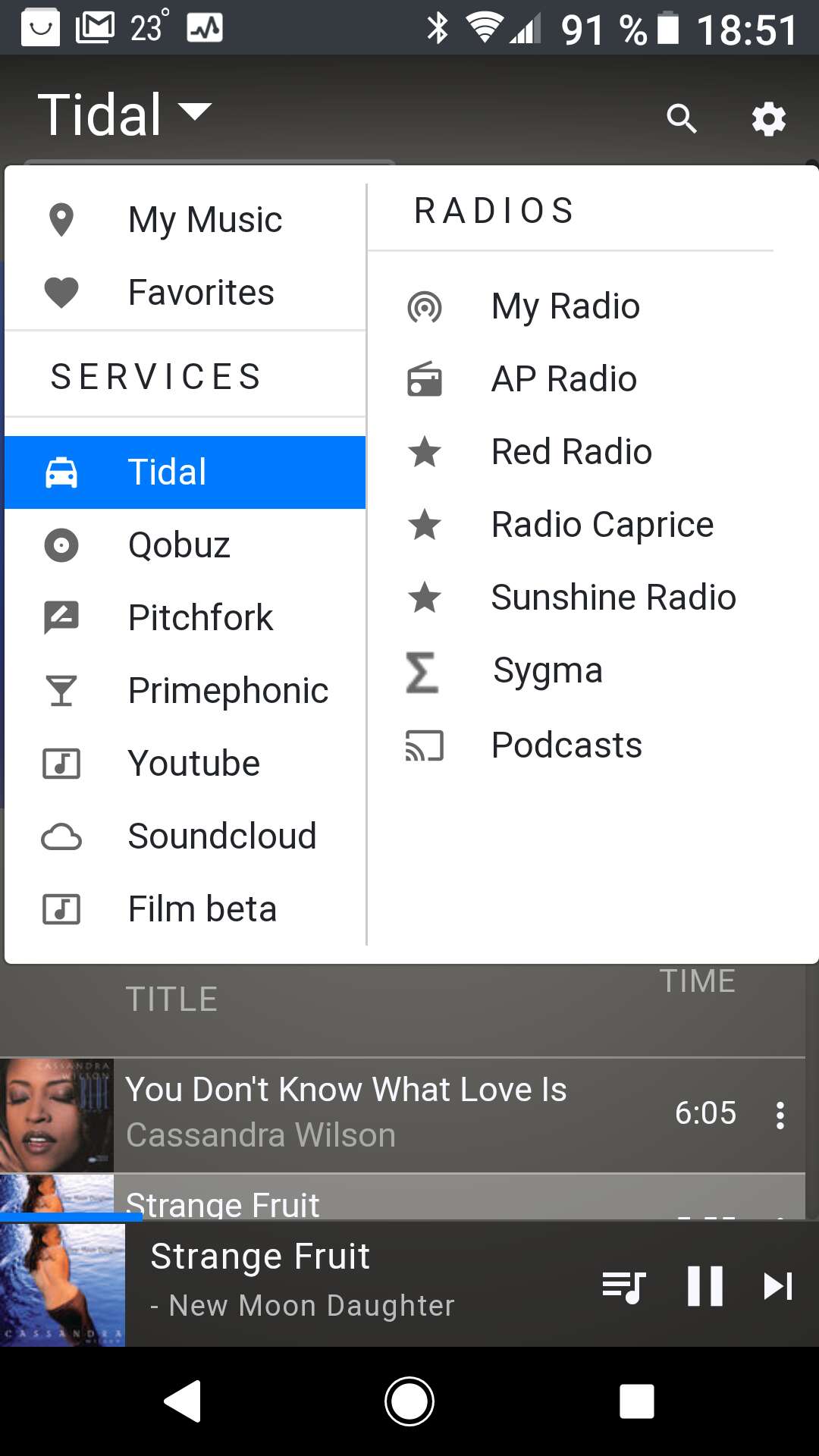Select My Music in the menu
The image size is (819, 1456).
(x=185, y=220)
